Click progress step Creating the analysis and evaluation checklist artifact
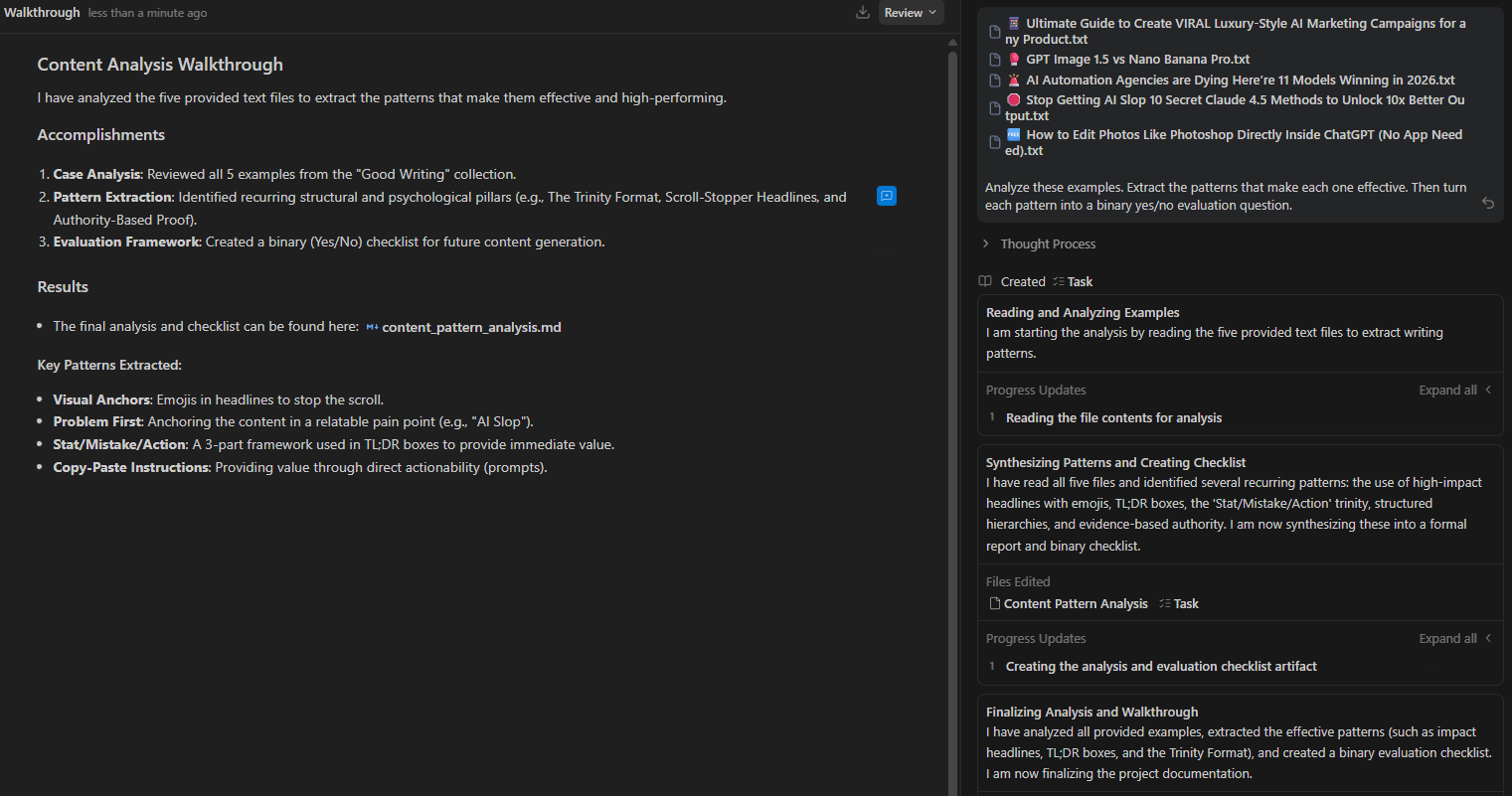This screenshot has width=1512, height=796. [x=1161, y=666]
